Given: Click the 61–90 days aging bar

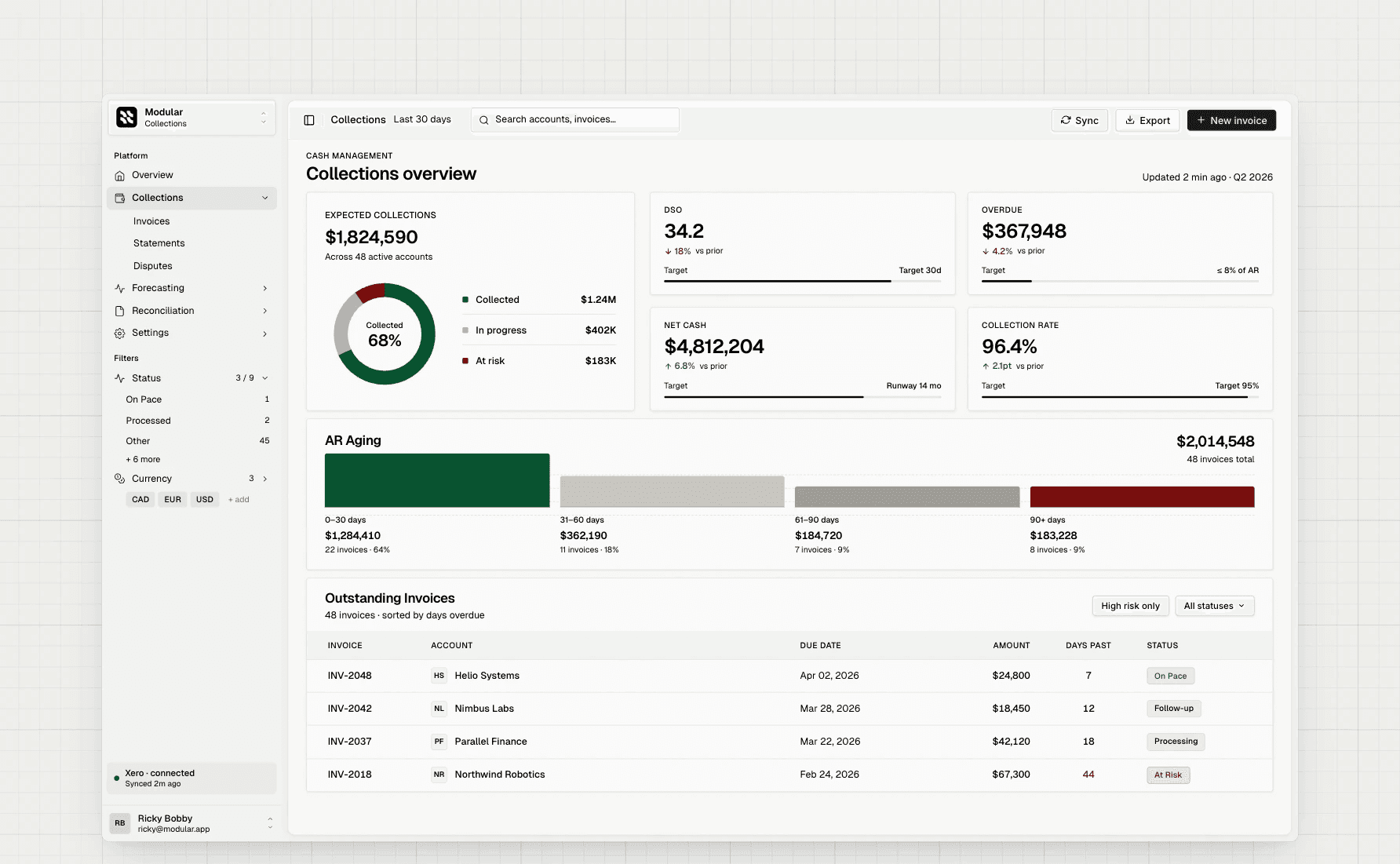Looking at the screenshot, I should pyautogui.click(x=907, y=497).
